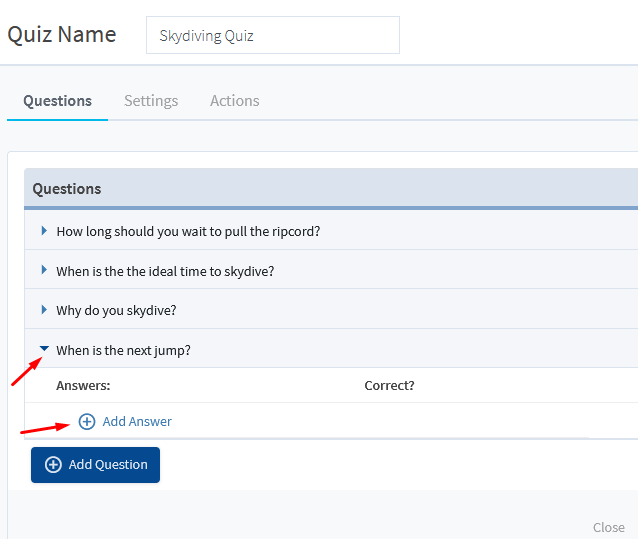Click the 'When is the next jump?' question text
This screenshot has height=539, width=638.
tap(123, 350)
